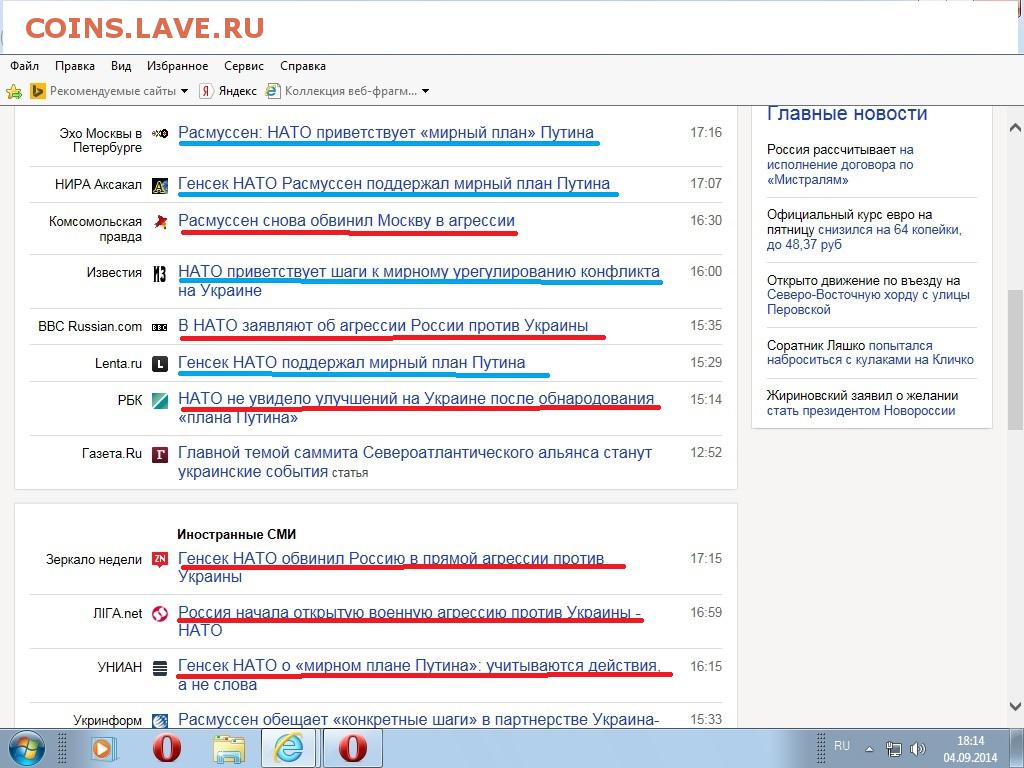Viewport: 1024px width, 768px height.
Task: Open УНИАН headline about «мирном плане Путина»
Action: [419, 675]
